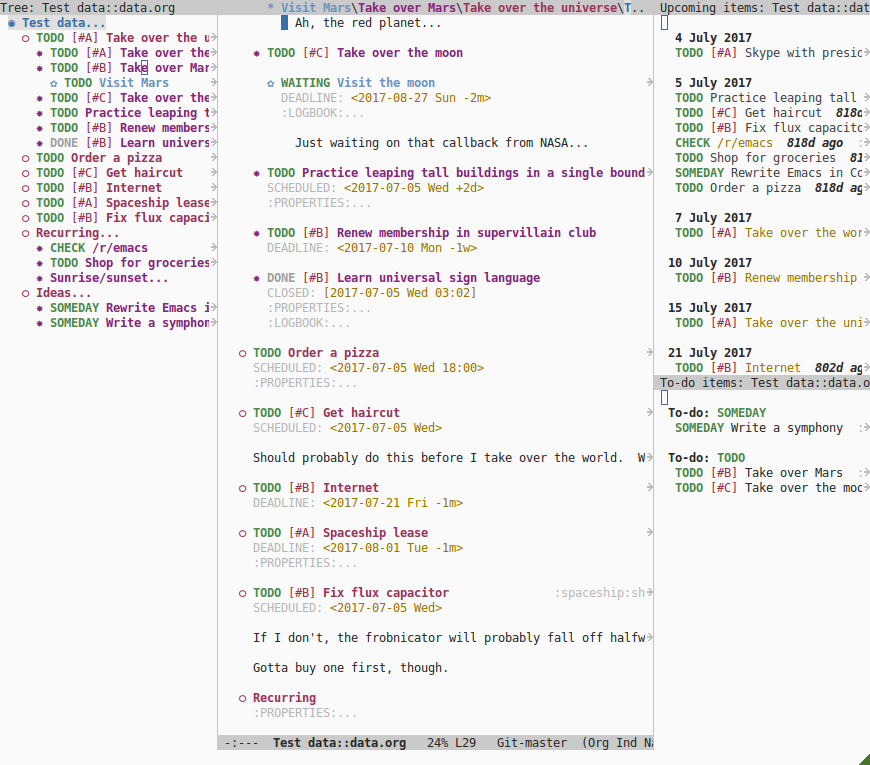Expand the Recurring... tree node text
Image resolution: width=870 pixels, height=765 pixels.
tap(78, 232)
